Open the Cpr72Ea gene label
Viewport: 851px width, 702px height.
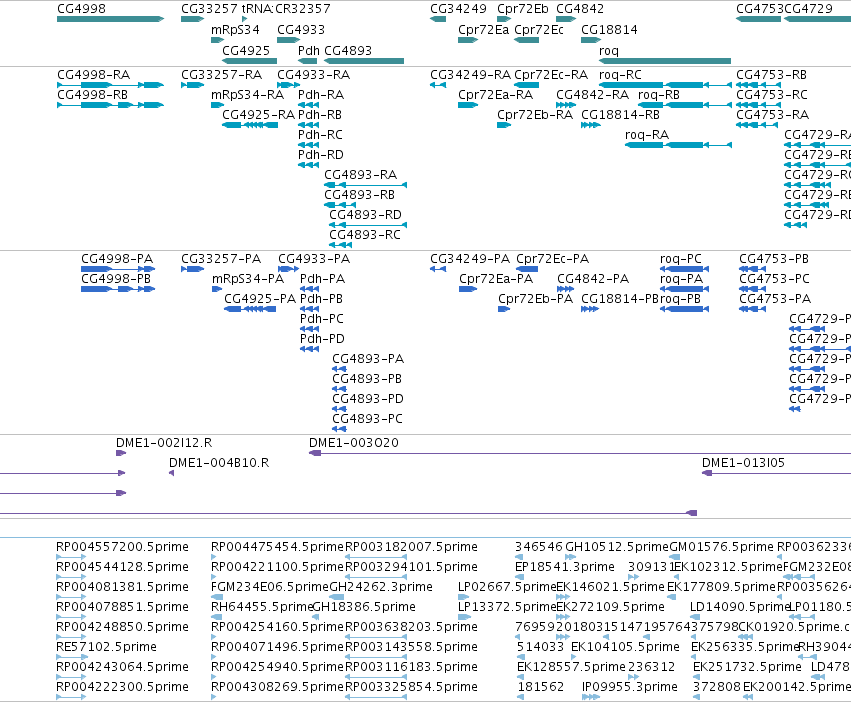point(484,29)
